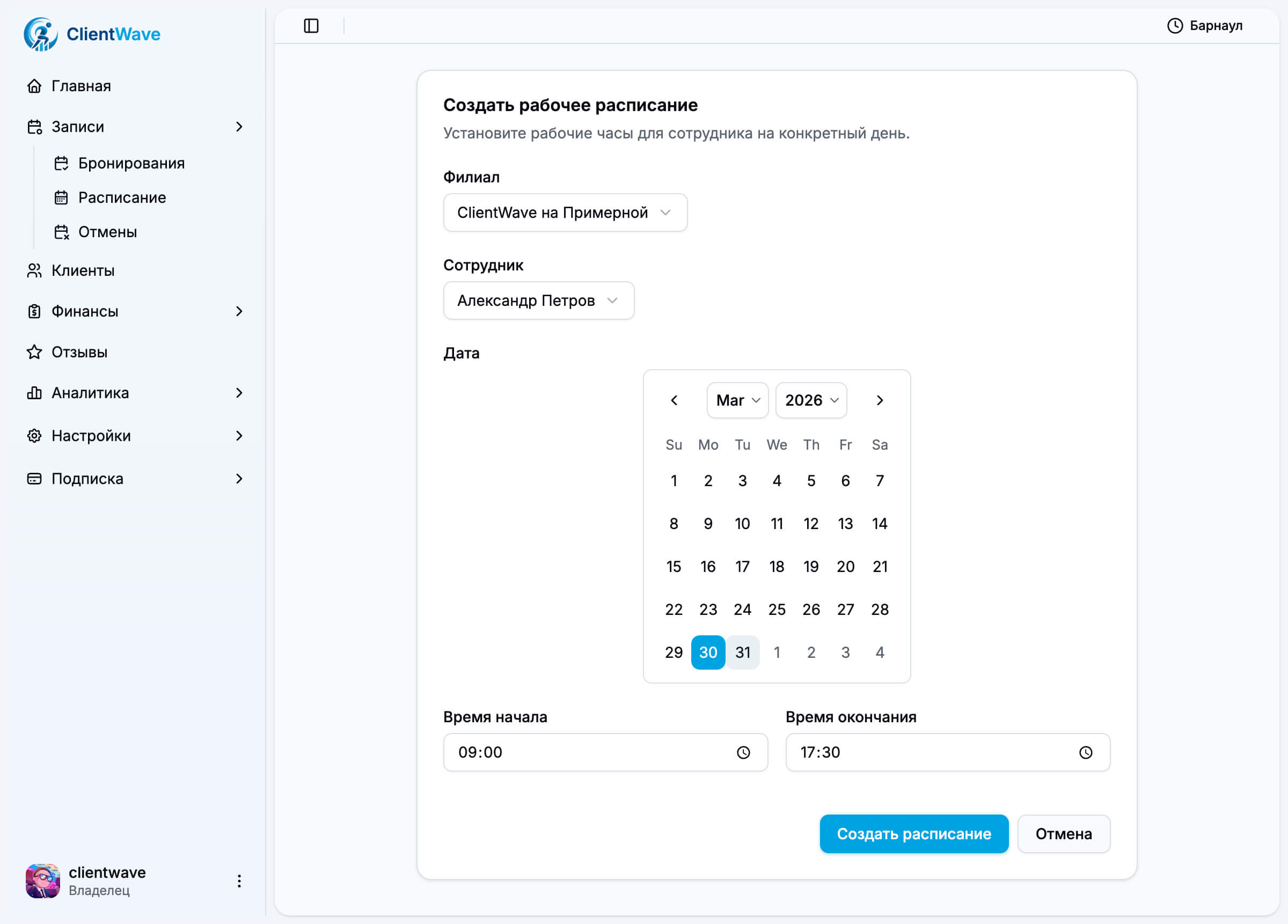Expand the Аналитика sidebar section
This screenshot has height=924, width=1288.
(239, 393)
